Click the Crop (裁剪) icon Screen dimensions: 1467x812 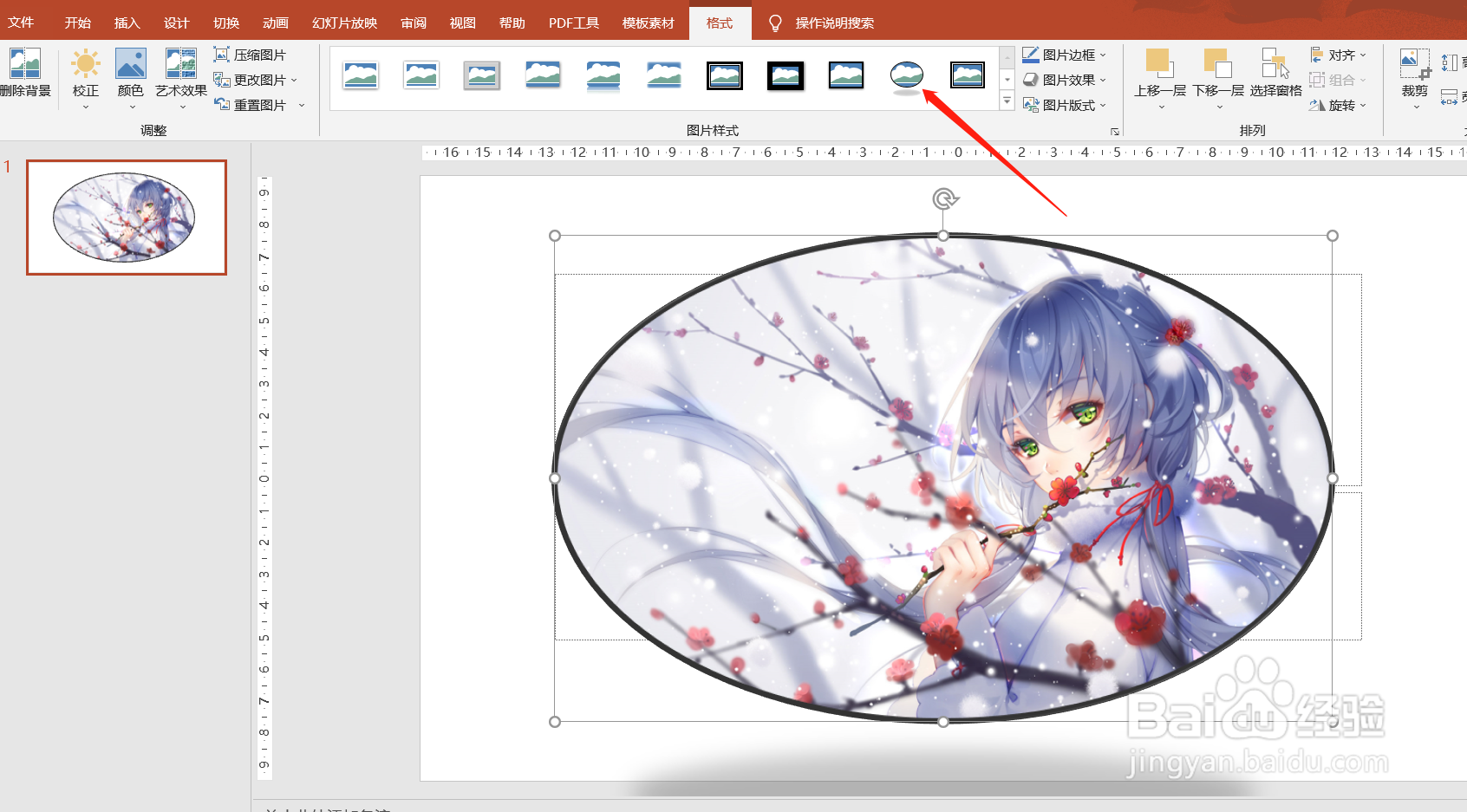(1415, 64)
